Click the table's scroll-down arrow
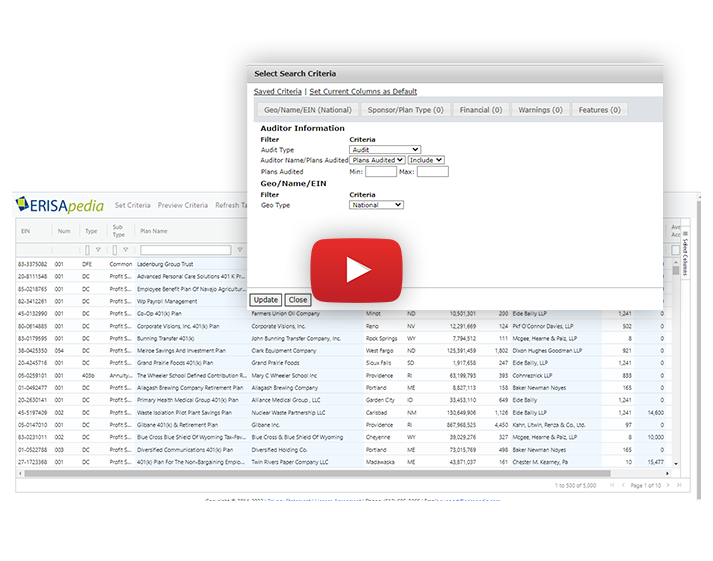Image resolution: width=713 pixels, height=561 pixels. [x=676, y=464]
